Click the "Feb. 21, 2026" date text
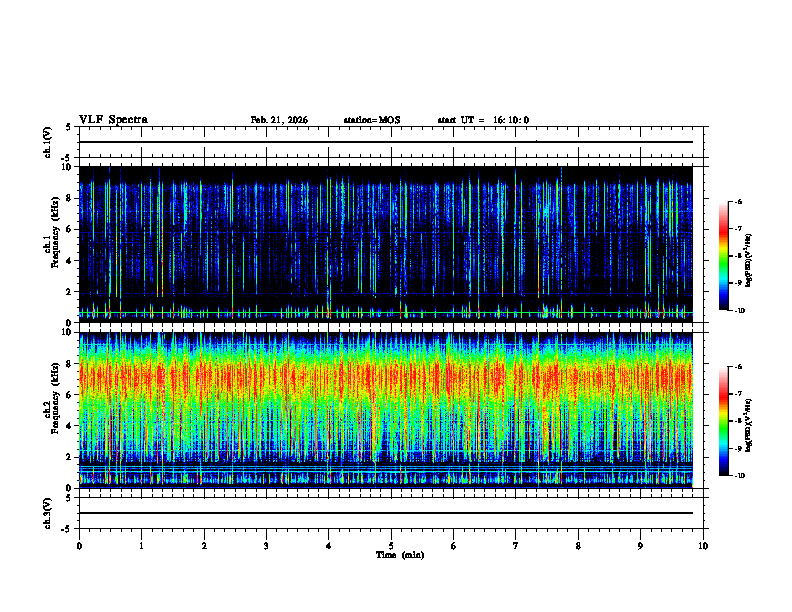 tap(279, 120)
